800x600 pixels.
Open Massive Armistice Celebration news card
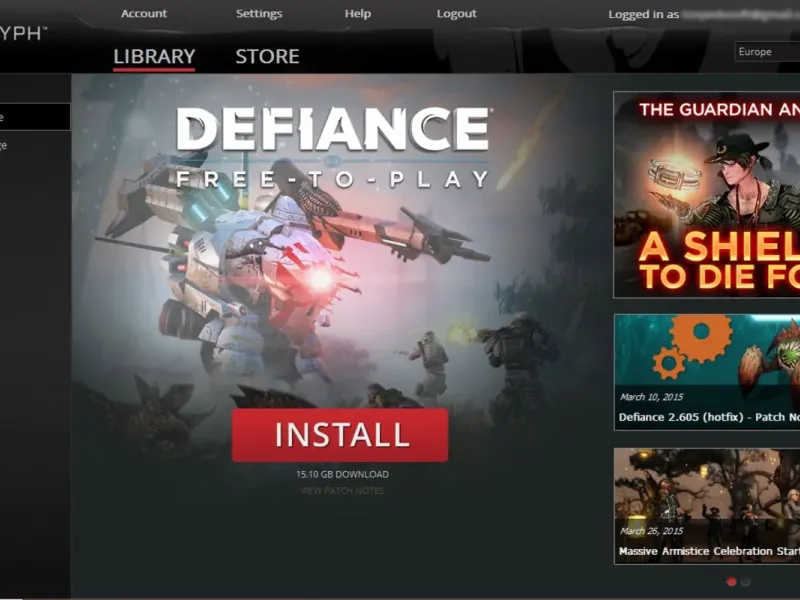707,506
